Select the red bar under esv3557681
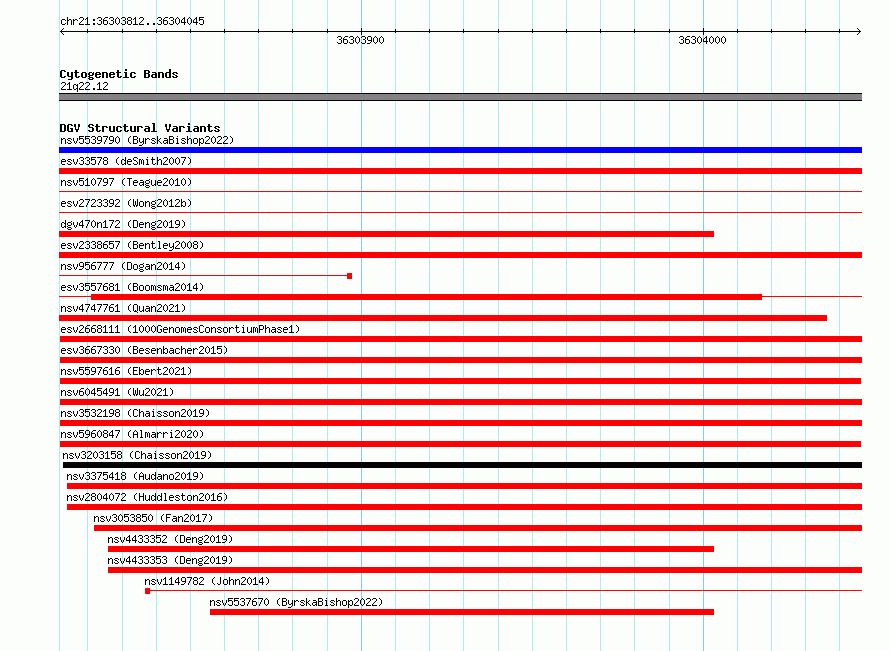Viewport: 890px width, 651px height. pyautogui.click(x=426, y=297)
